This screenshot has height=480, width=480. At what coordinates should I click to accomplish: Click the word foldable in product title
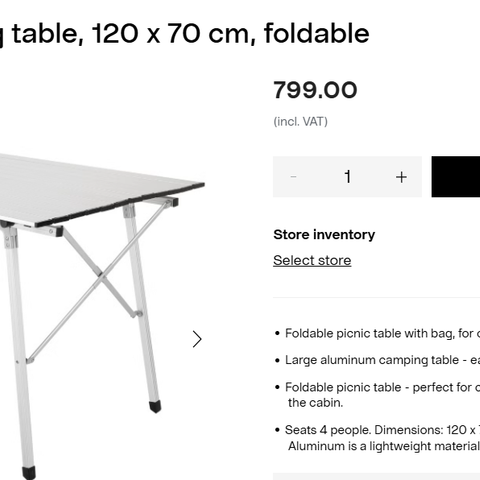click(x=317, y=33)
